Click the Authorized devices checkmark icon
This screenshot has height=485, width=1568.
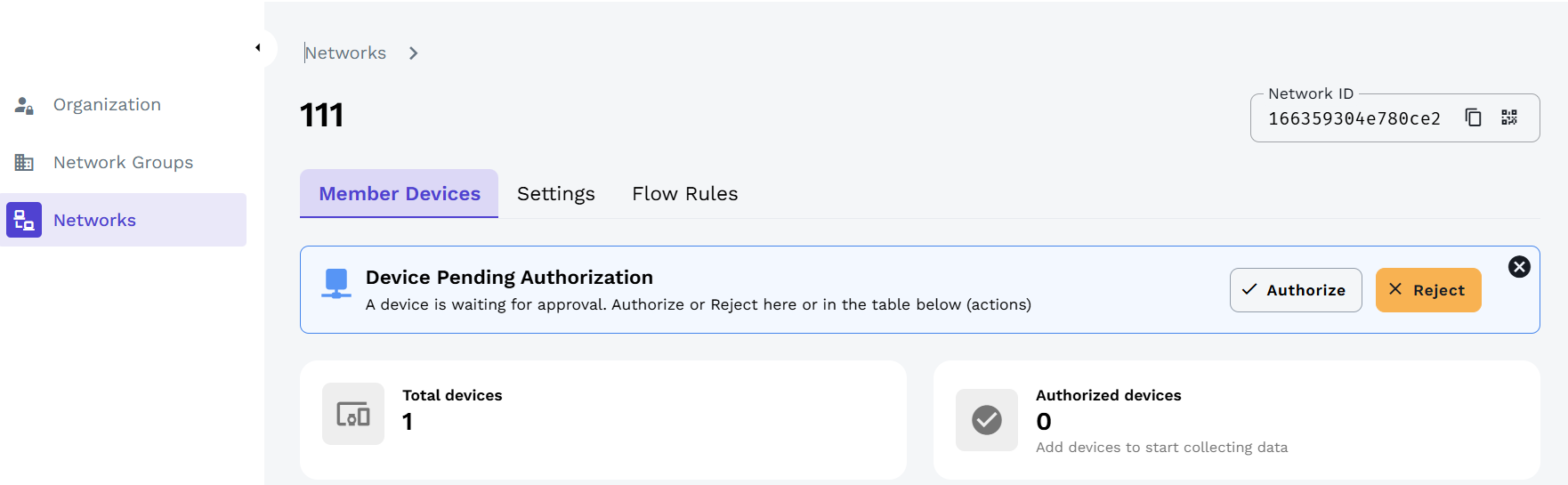[986, 420]
